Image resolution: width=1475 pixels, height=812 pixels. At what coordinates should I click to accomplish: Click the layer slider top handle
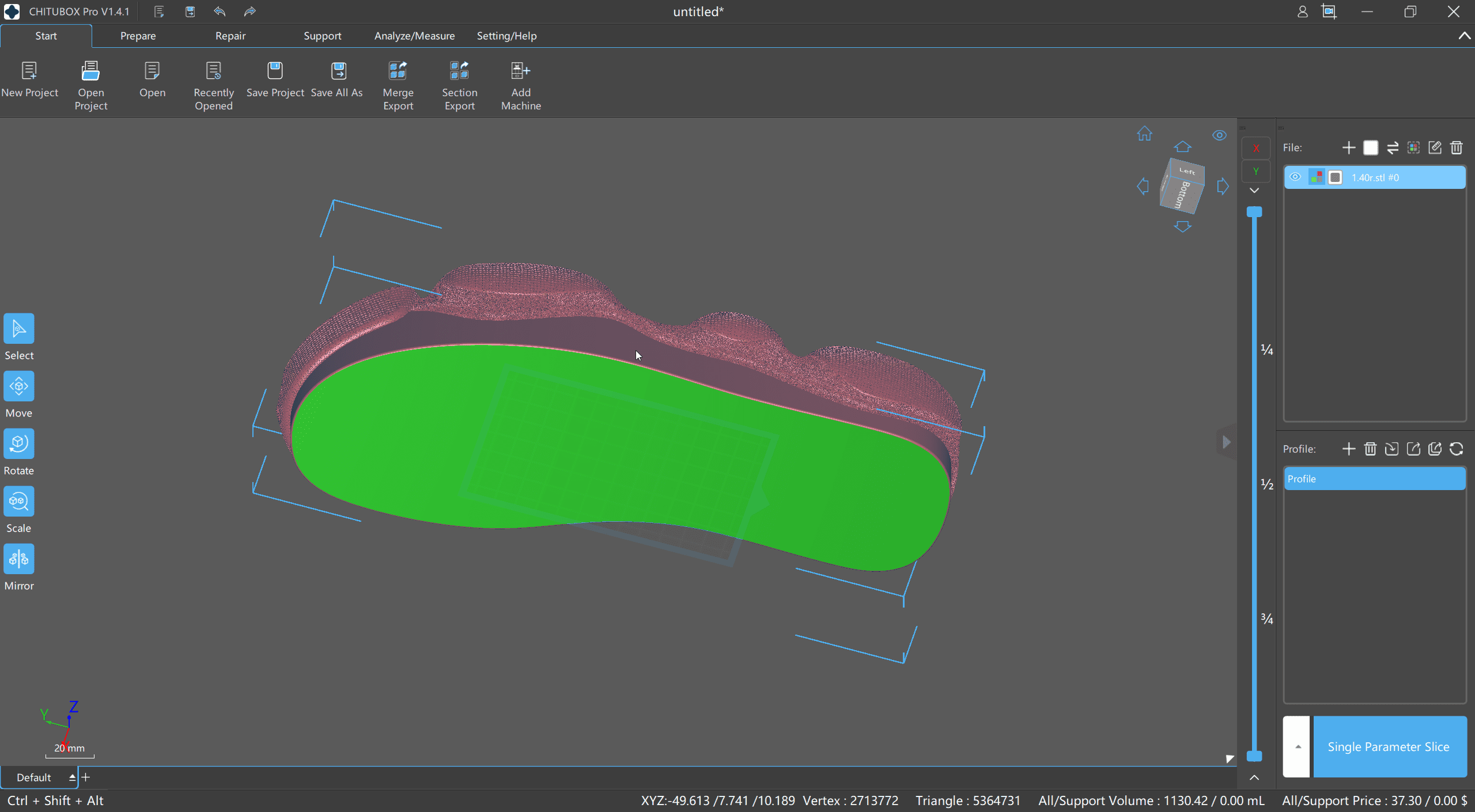pos(1254,212)
